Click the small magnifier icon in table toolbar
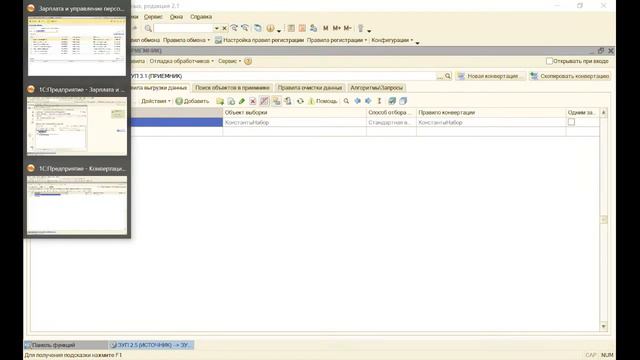640x360 pixels. [x=346, y=101]
